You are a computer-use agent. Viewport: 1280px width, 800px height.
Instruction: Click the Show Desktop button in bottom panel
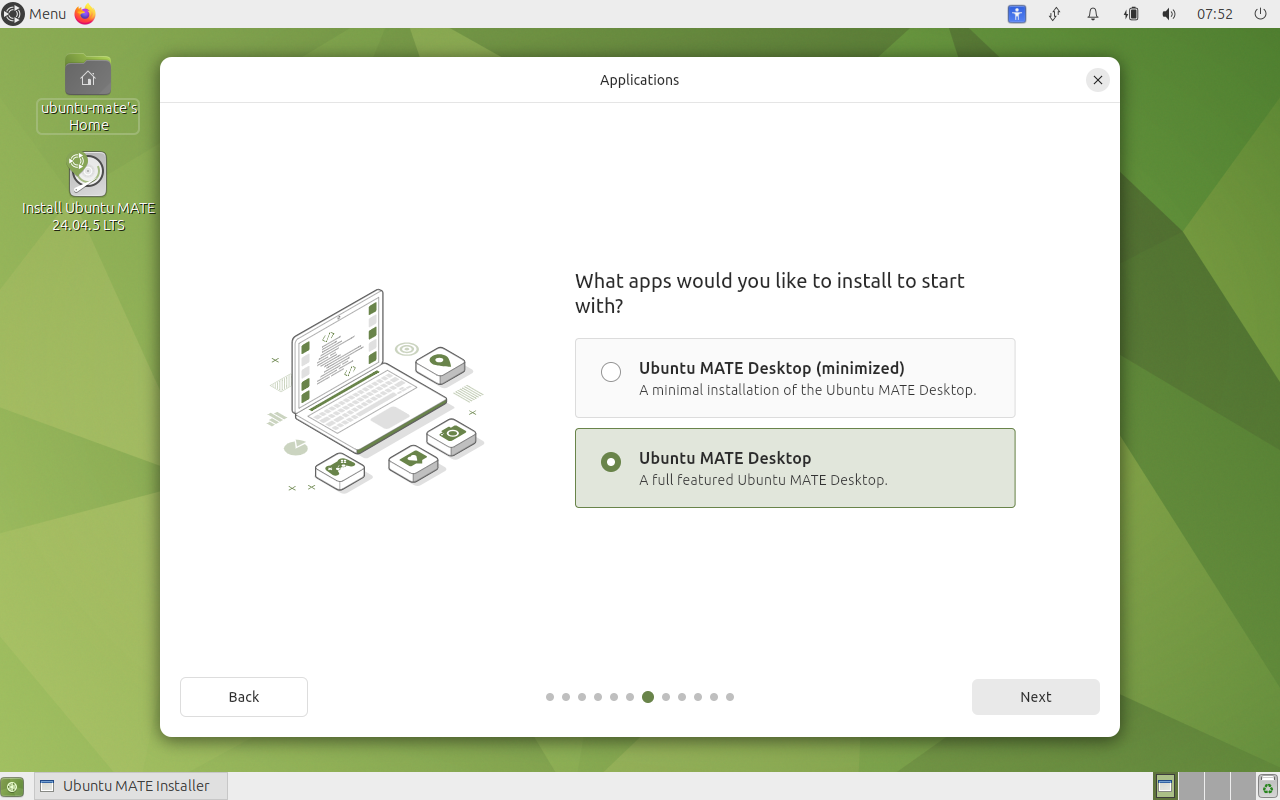coord(12,786)
